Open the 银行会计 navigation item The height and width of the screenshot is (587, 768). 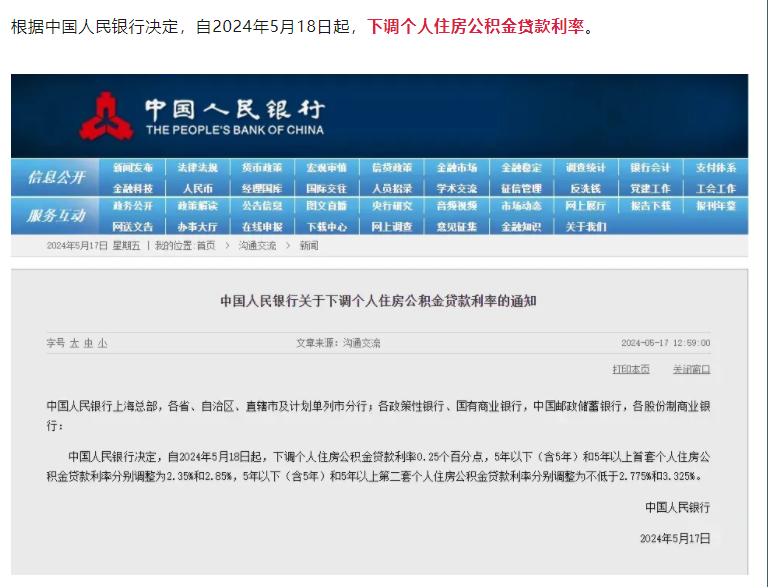pos(650,168)
